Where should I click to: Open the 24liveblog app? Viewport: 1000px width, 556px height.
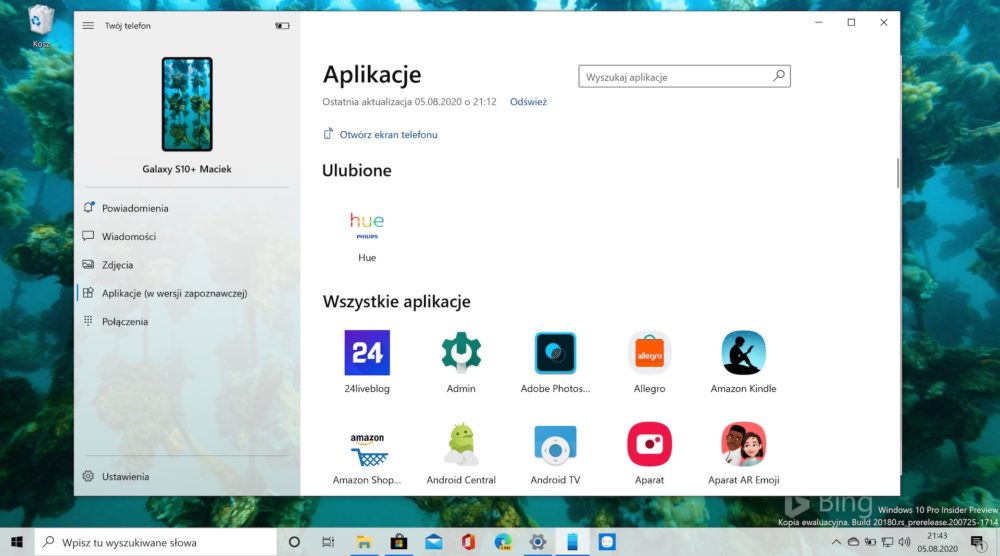coord(367,362)
